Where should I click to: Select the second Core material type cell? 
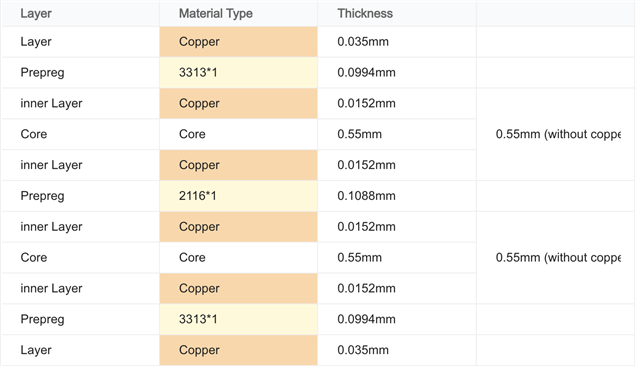(238, 258)
